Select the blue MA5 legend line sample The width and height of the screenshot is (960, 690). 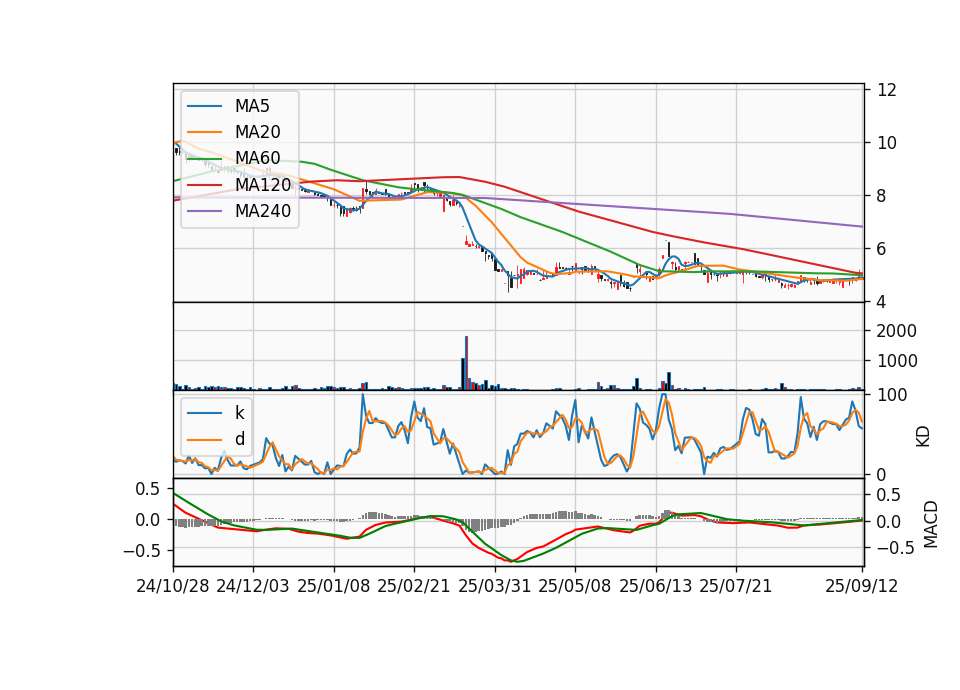(x=204, y=106)
